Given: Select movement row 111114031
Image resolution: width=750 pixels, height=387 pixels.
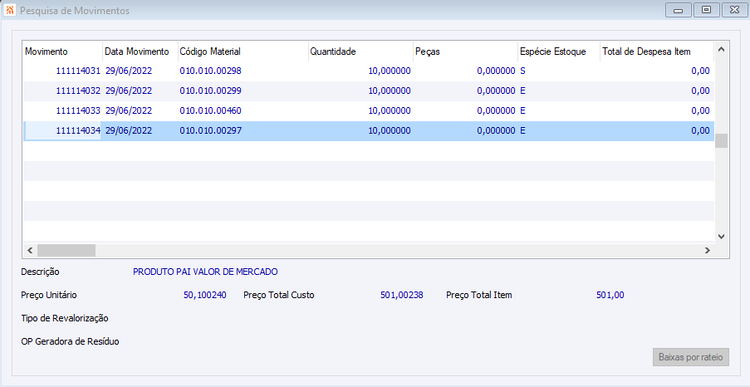Looking at the screenshot, I should click(x=369, y=71).
